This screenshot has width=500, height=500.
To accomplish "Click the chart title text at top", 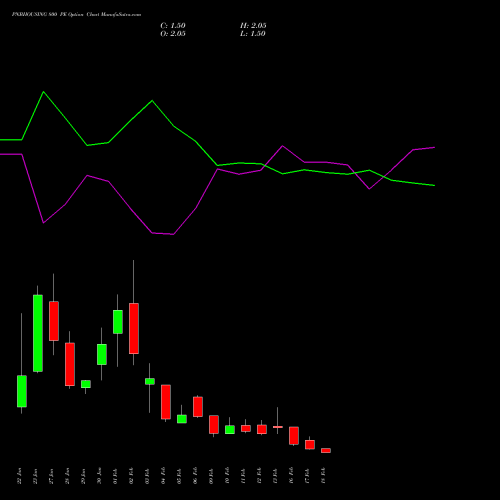I will coord(76,15).
